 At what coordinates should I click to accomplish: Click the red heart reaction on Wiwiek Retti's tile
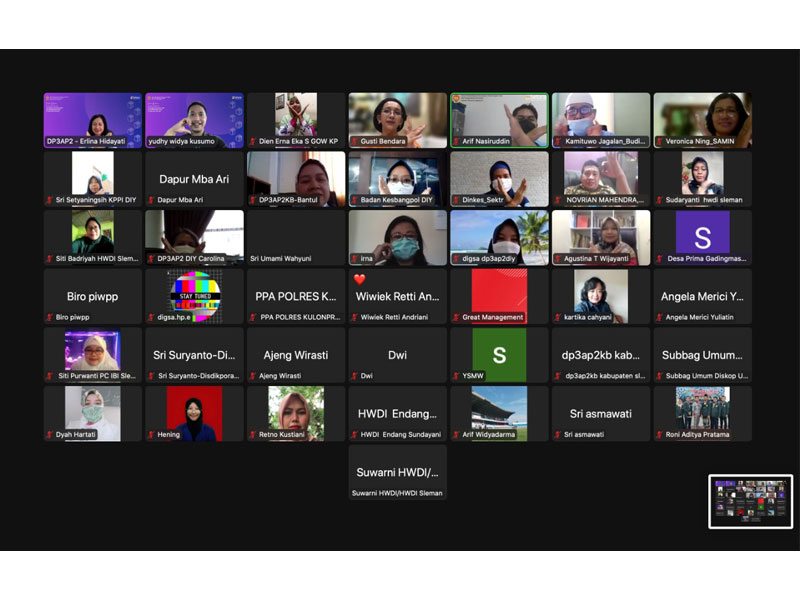359,280
